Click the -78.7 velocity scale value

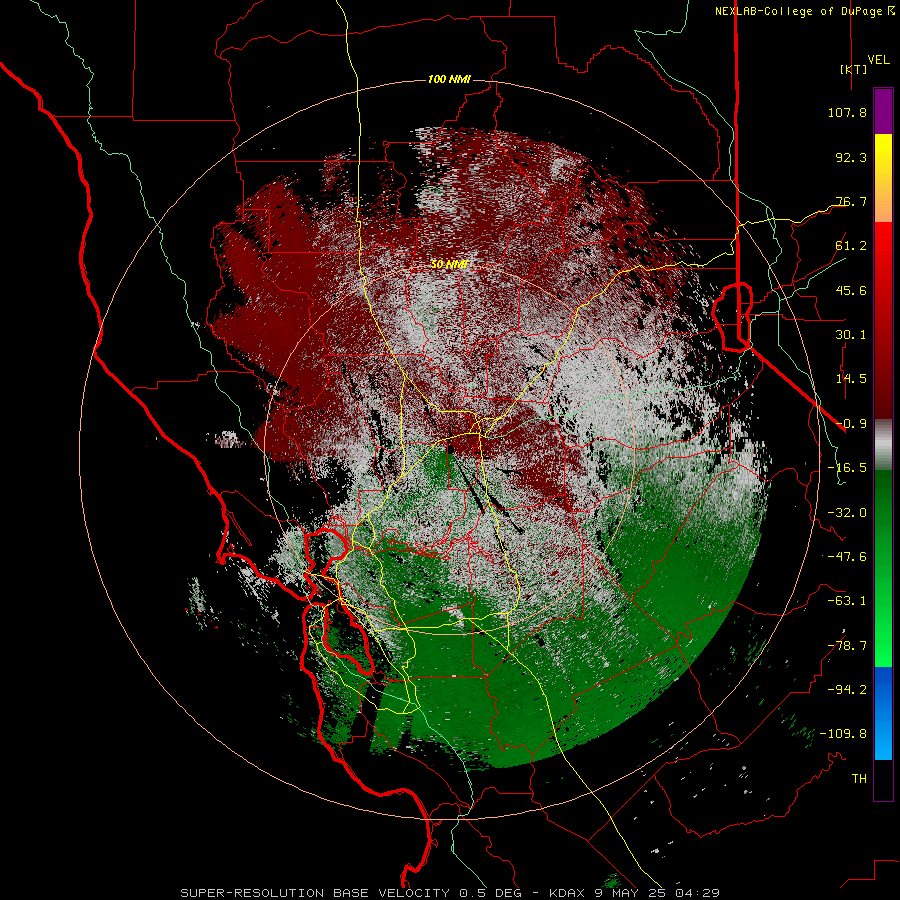pyautogui.click(x=847, y=646)
